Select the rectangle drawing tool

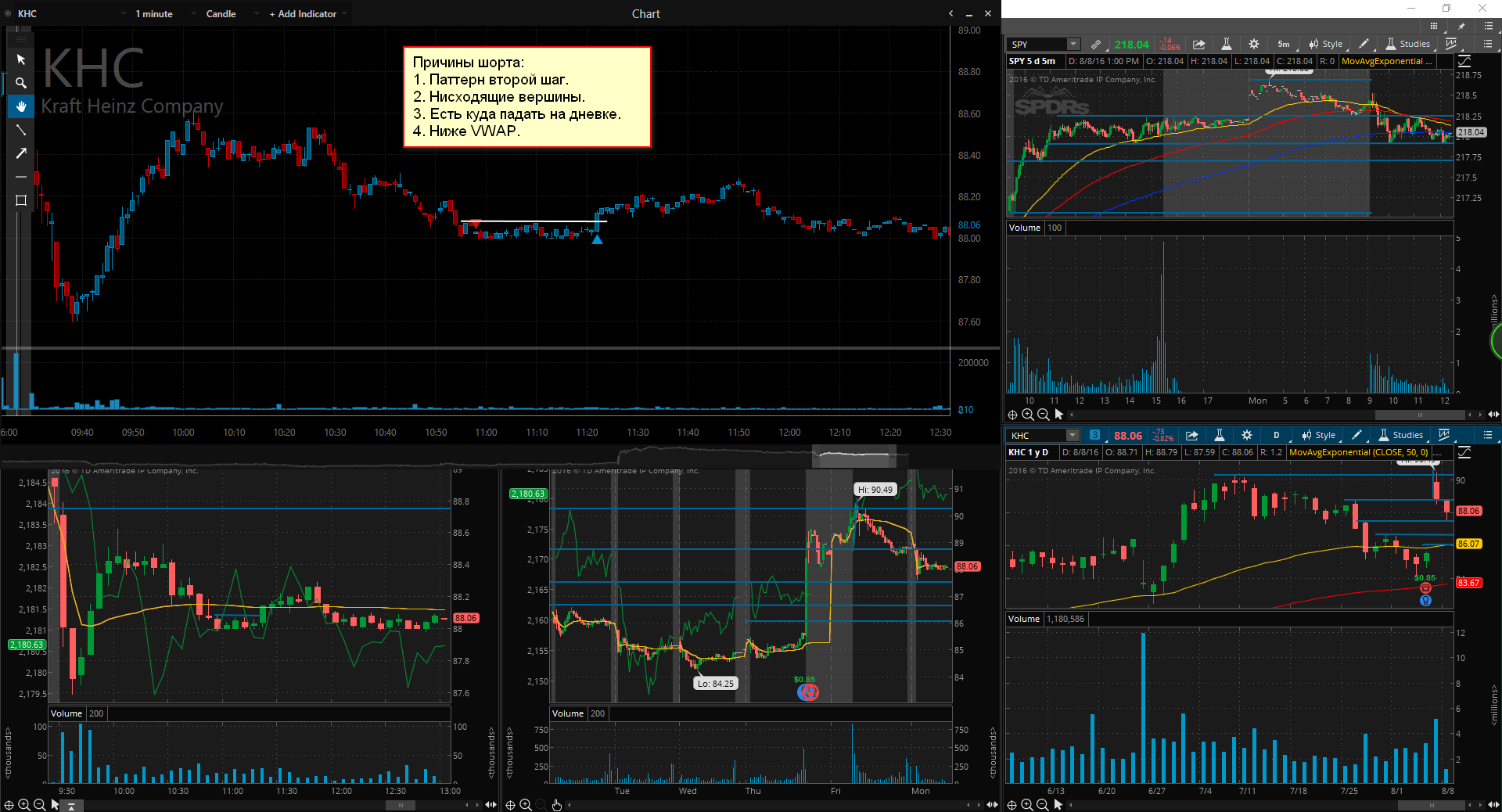(21, 200)
